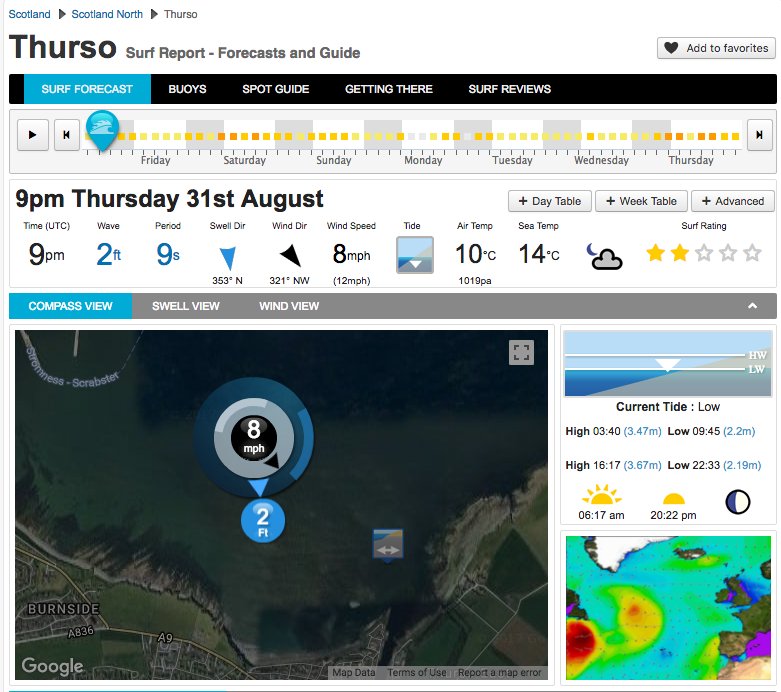Expand the Week Table
781x692 pixels.
coord(642,201)
